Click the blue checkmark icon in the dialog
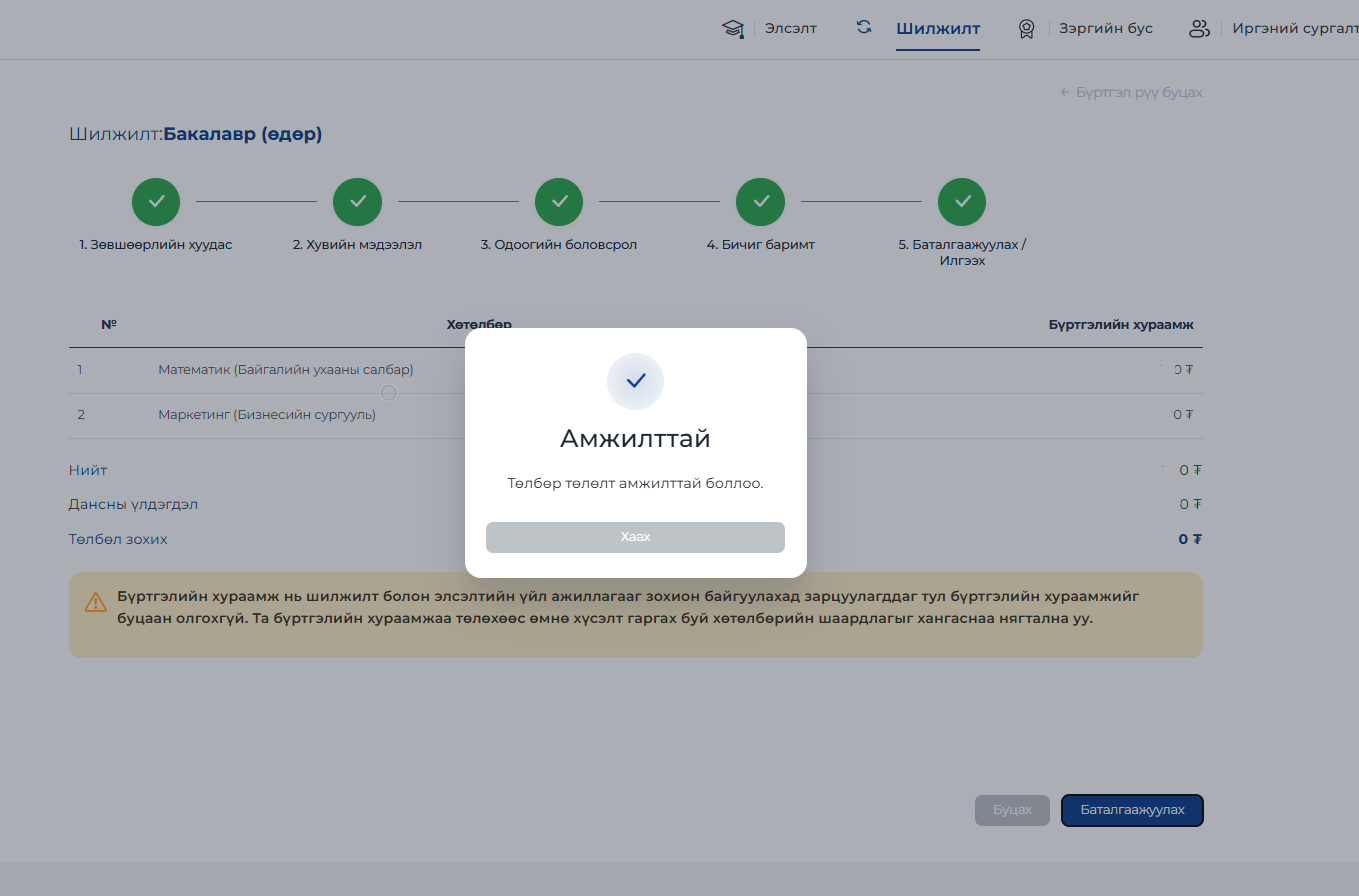Image resolution: width=1359 pixels, height=896 pixels. (636, 381)
